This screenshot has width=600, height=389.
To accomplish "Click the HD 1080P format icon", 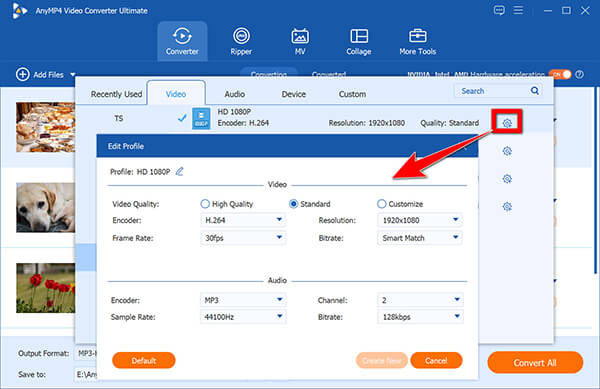I will coord(201,119).
